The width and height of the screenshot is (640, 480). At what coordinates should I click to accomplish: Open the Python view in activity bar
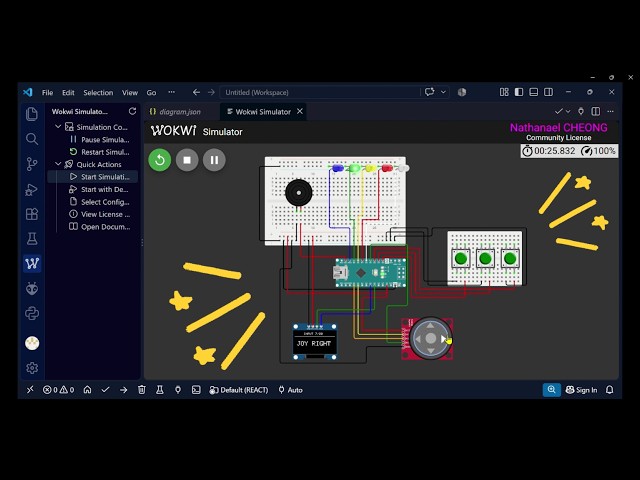pos(32,313)
